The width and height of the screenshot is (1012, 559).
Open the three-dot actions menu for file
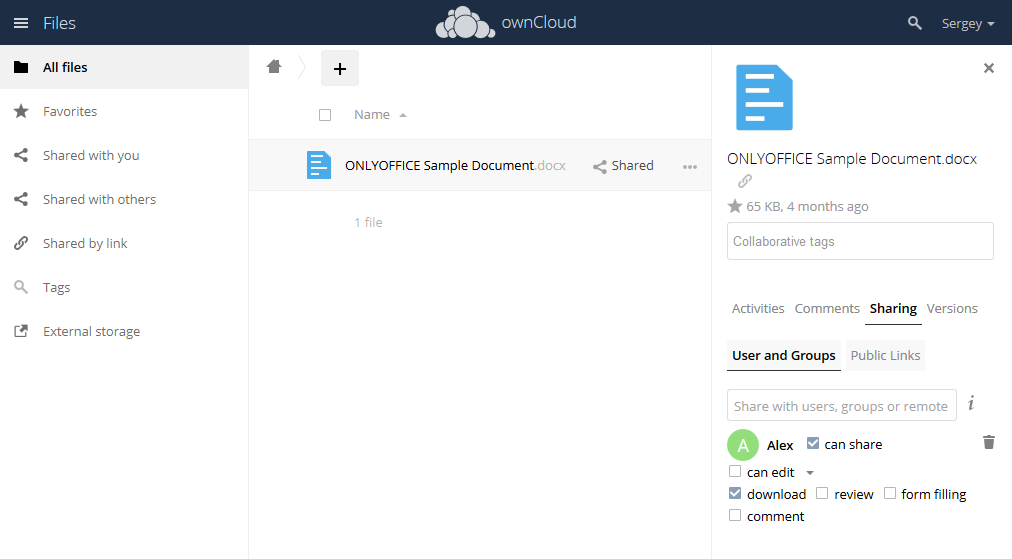[x=690, y=167]
